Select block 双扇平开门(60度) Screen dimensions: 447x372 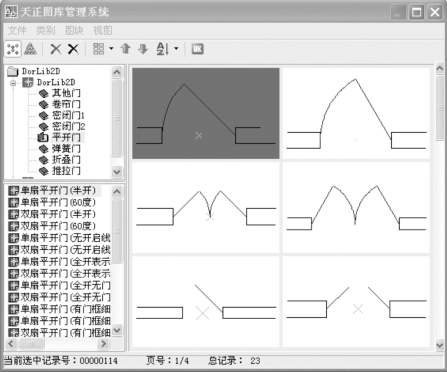point(52,226)
